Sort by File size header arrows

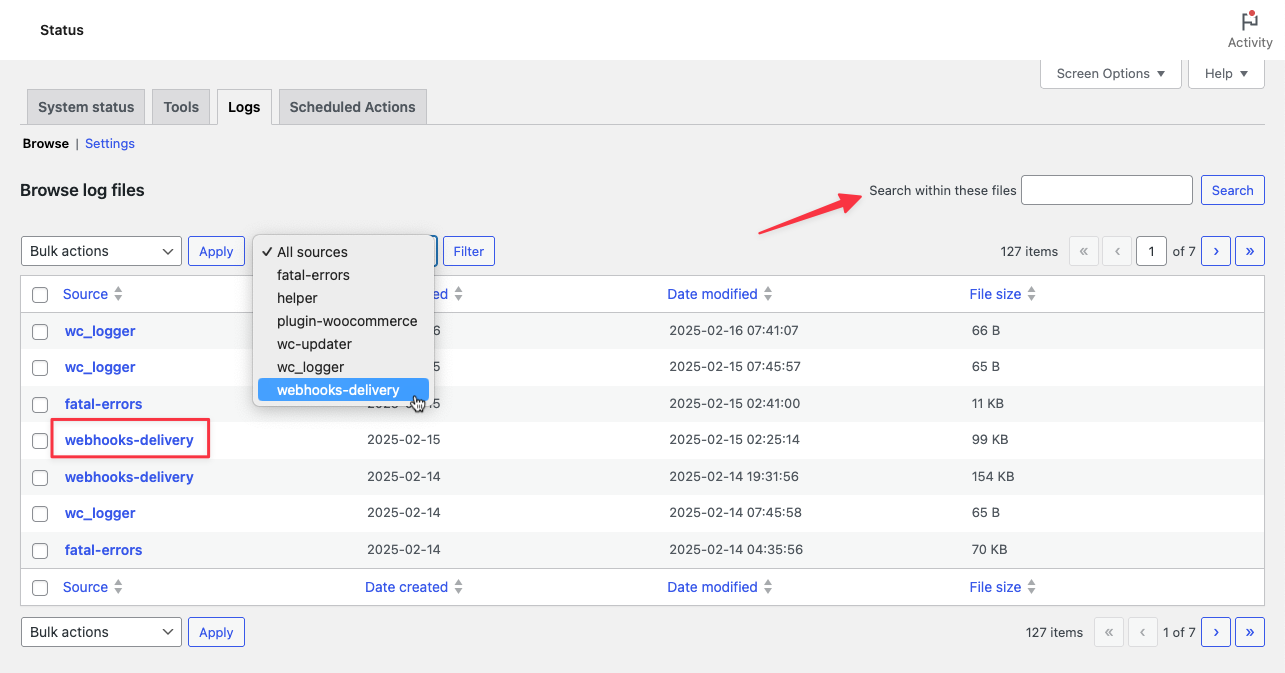click(1031, 294)
